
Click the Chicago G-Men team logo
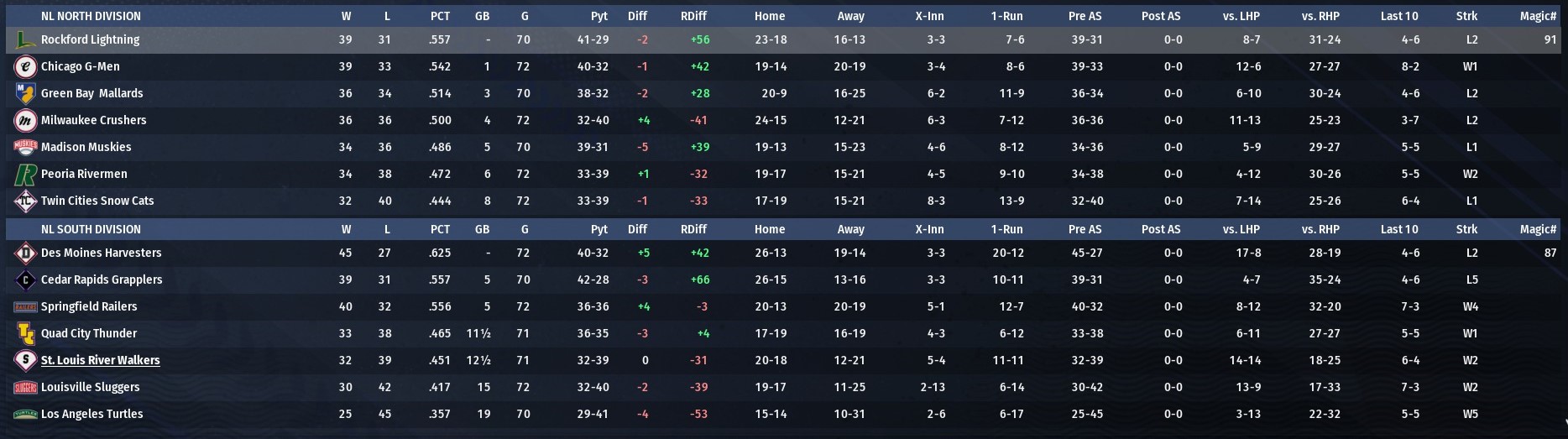[25, 66]
